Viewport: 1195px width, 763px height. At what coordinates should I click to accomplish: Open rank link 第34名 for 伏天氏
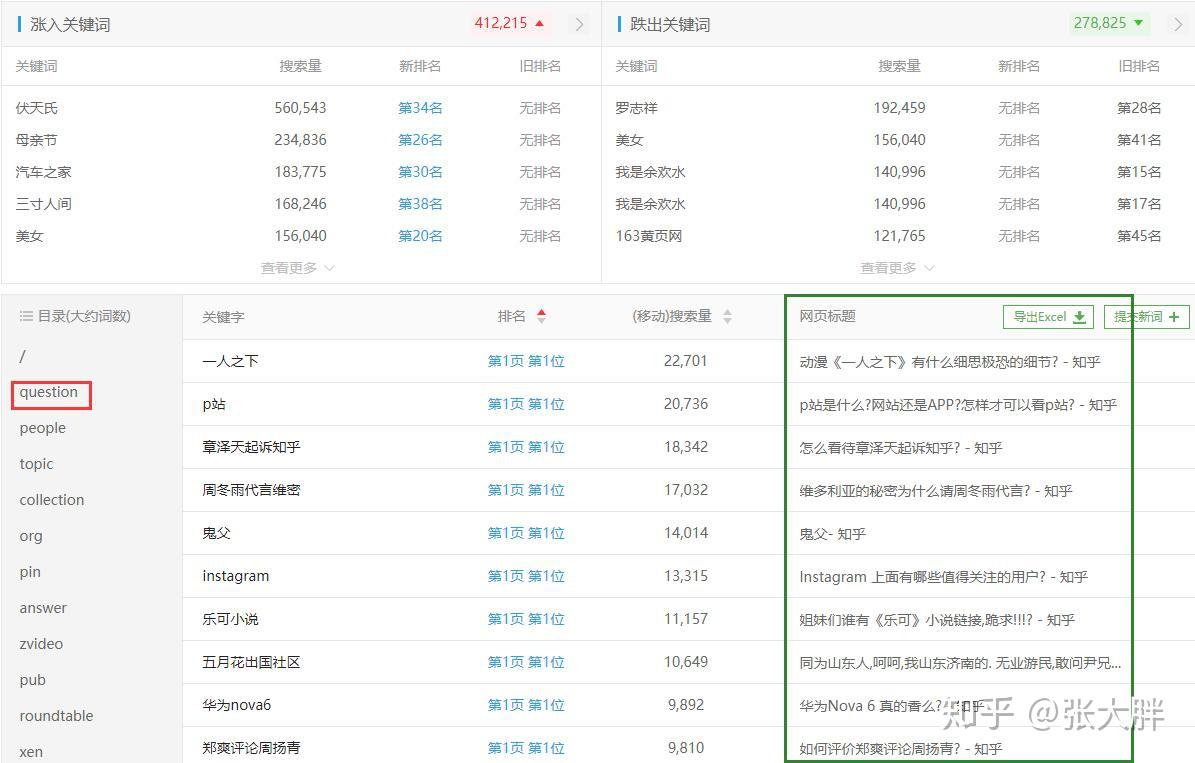coord(420,108)
